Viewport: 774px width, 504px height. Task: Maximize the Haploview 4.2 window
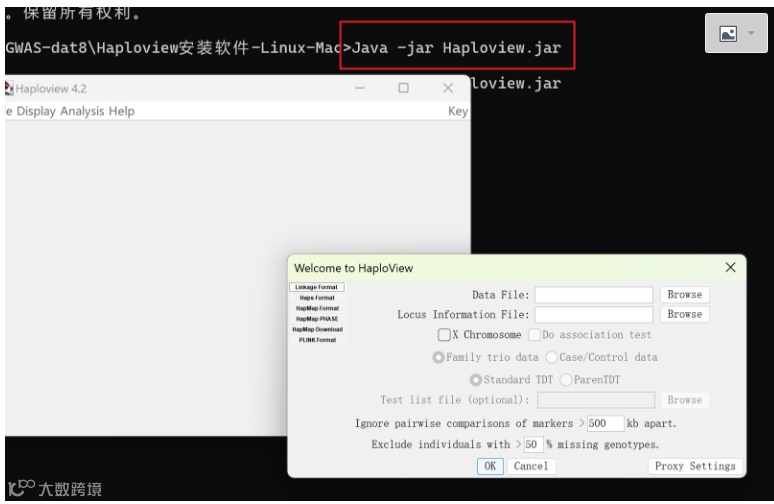(x=403, y=88)
